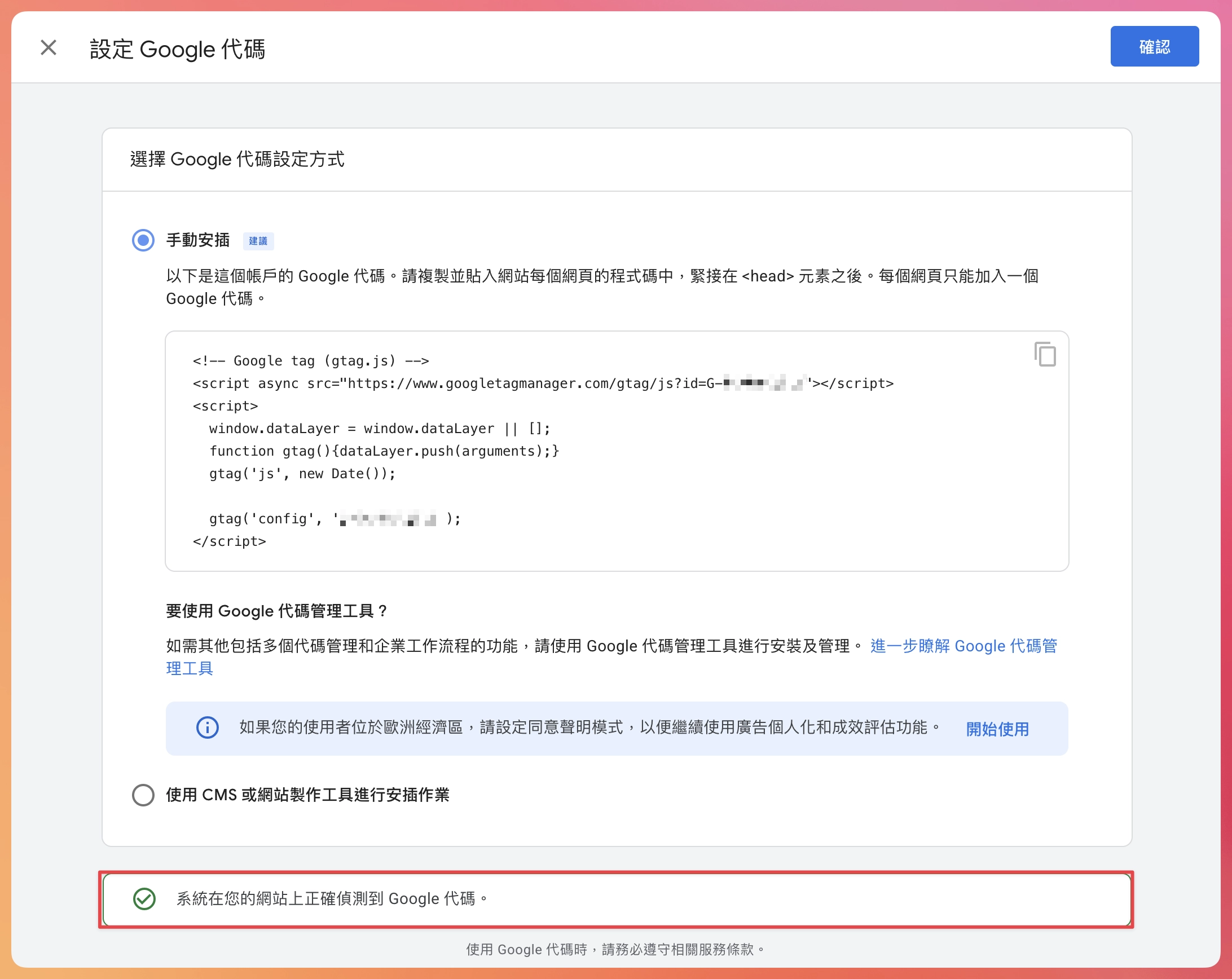Click the 選擇 Google 代碼設定方式 heading
1232x979 pixels.
click(236, 160)
